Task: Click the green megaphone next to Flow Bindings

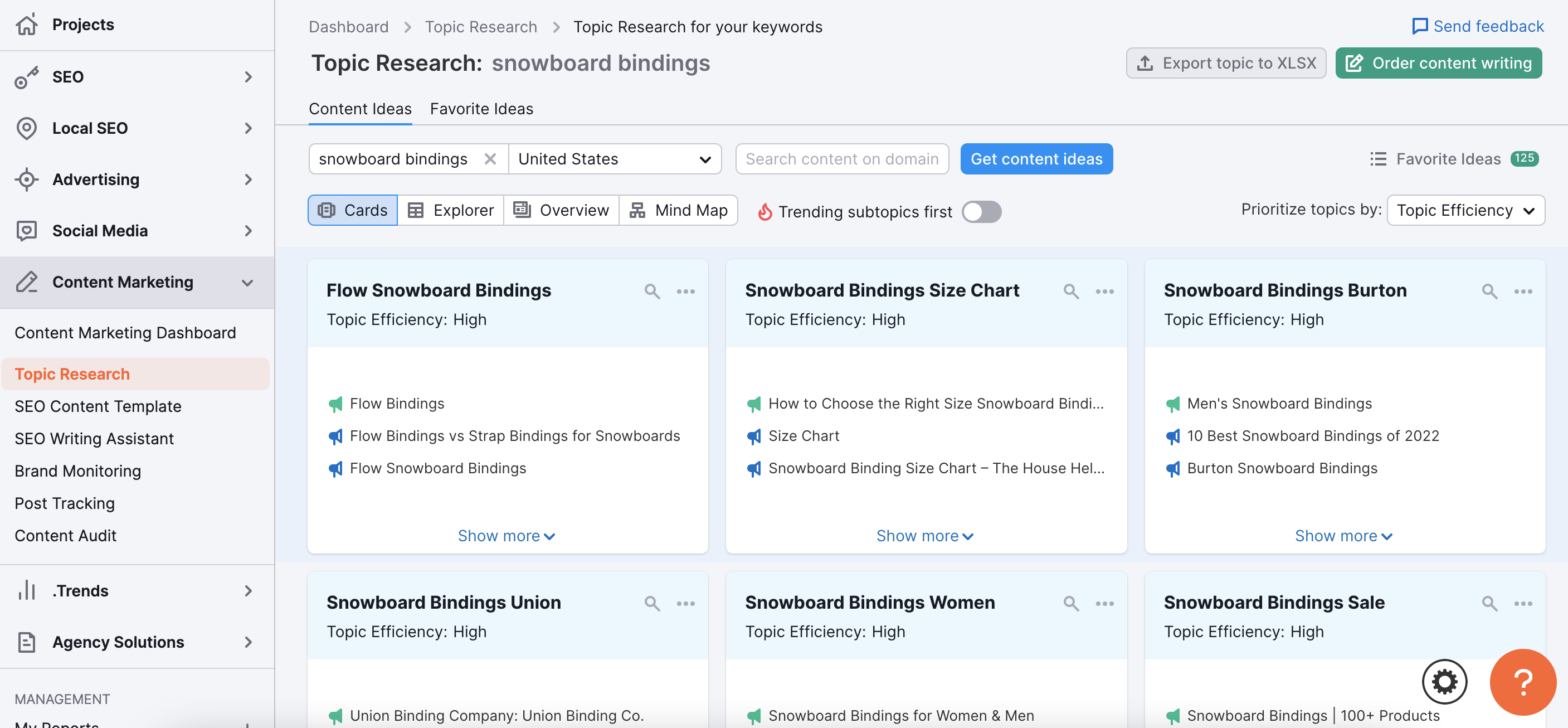Action: point(335,404)
